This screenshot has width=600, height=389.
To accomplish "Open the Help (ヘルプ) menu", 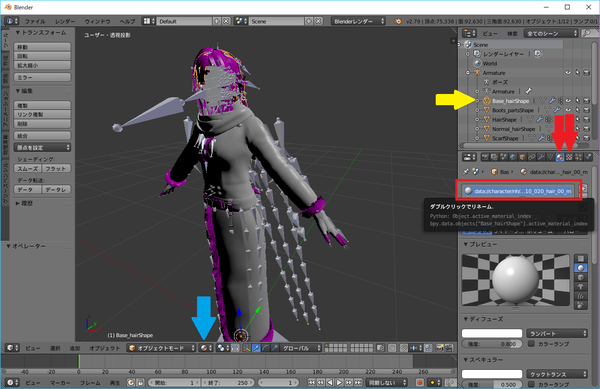I will click(127, 21).
